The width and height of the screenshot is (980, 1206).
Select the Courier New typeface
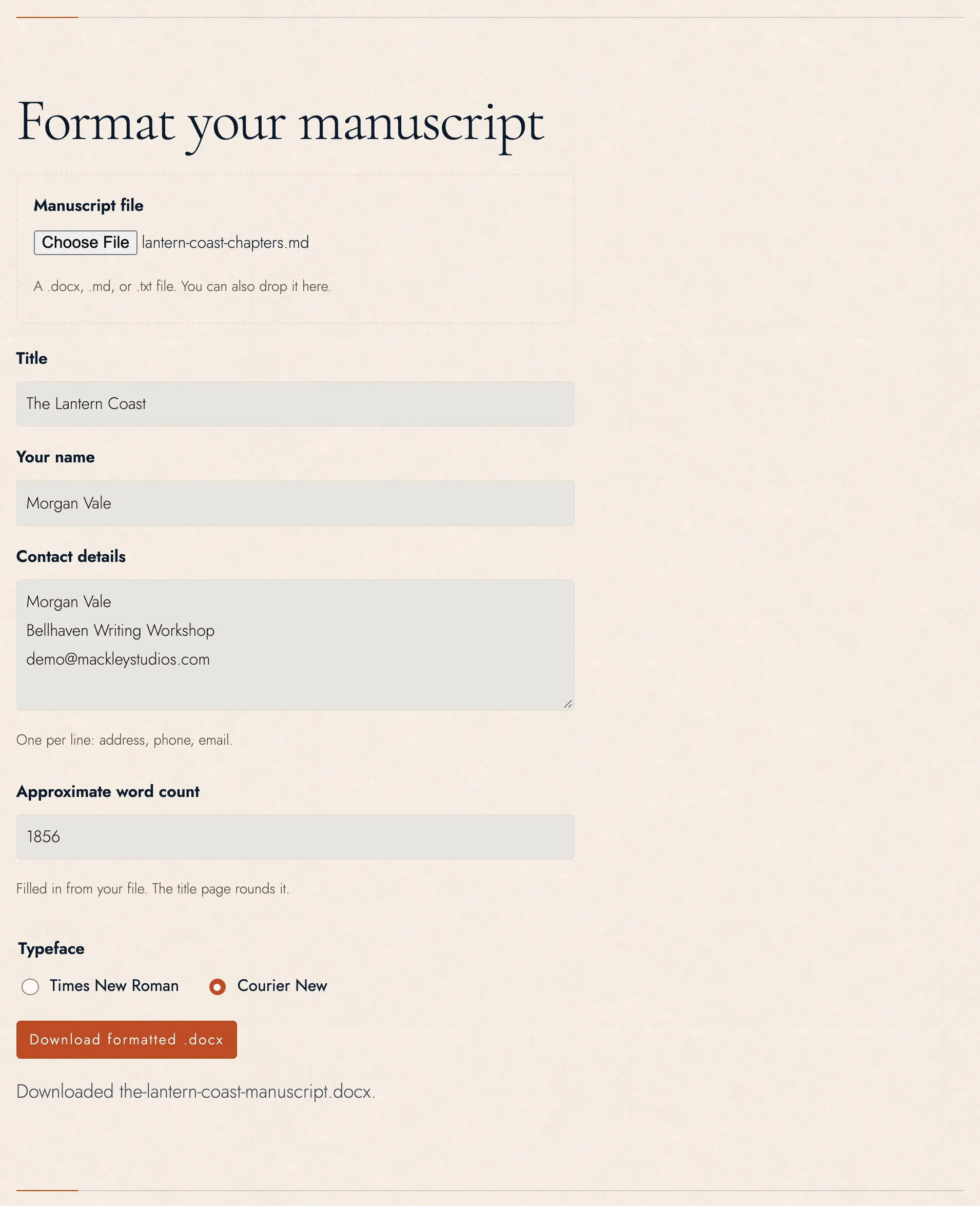click(x=218, y=987)
